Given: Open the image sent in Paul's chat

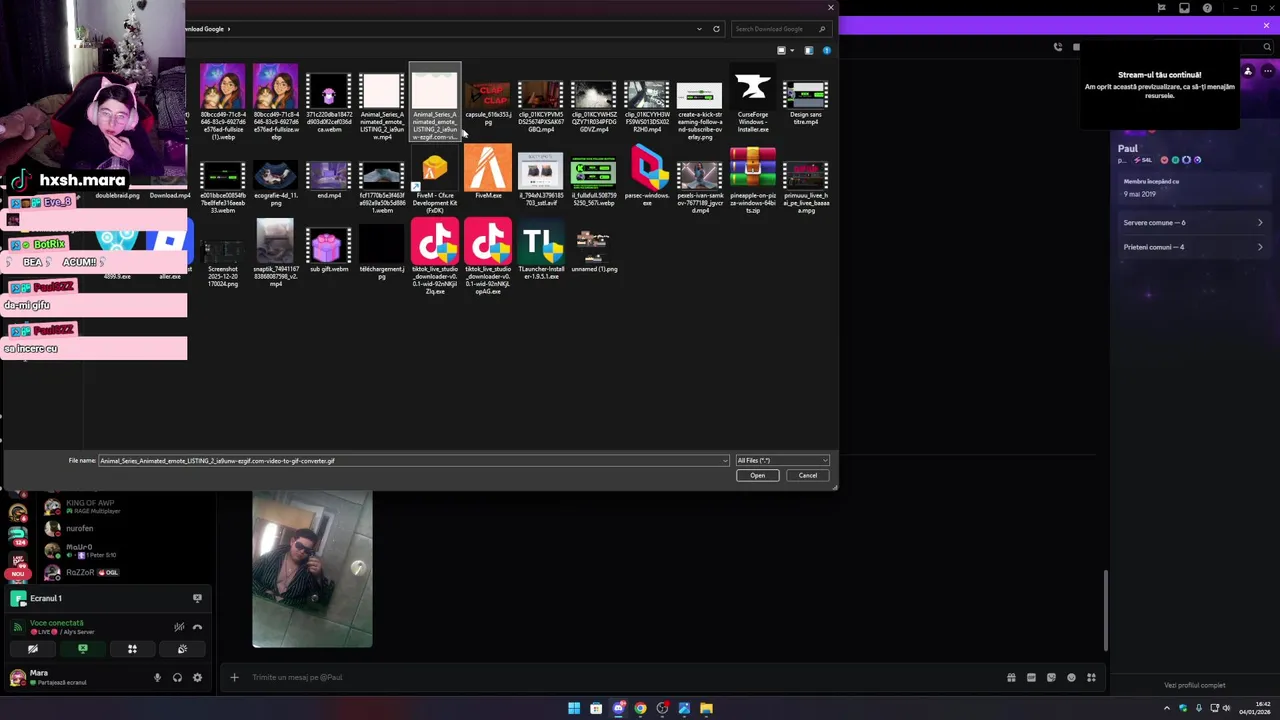Looking at the screenshot, I should (312, 569).
